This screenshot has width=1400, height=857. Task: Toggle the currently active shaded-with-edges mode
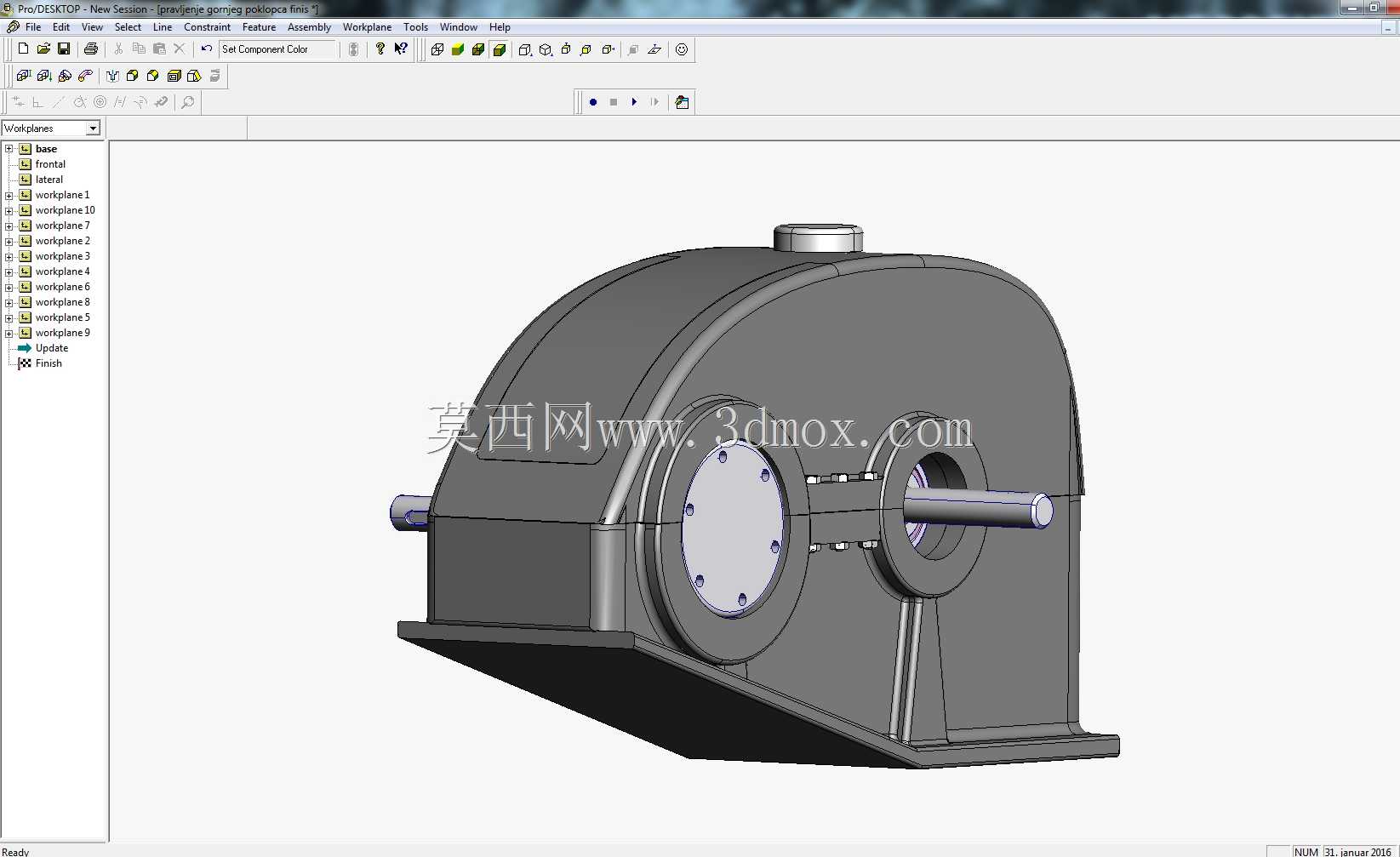tap(500, 49)
